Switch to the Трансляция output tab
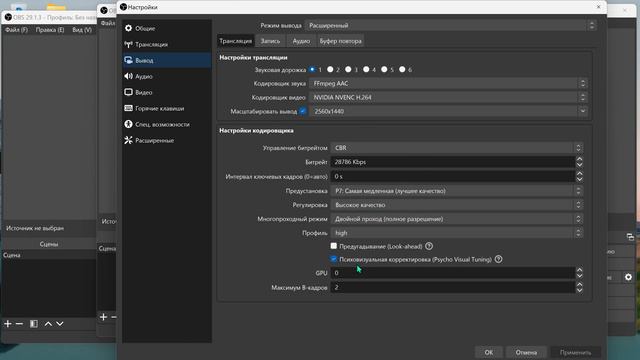 pos(236,41)
